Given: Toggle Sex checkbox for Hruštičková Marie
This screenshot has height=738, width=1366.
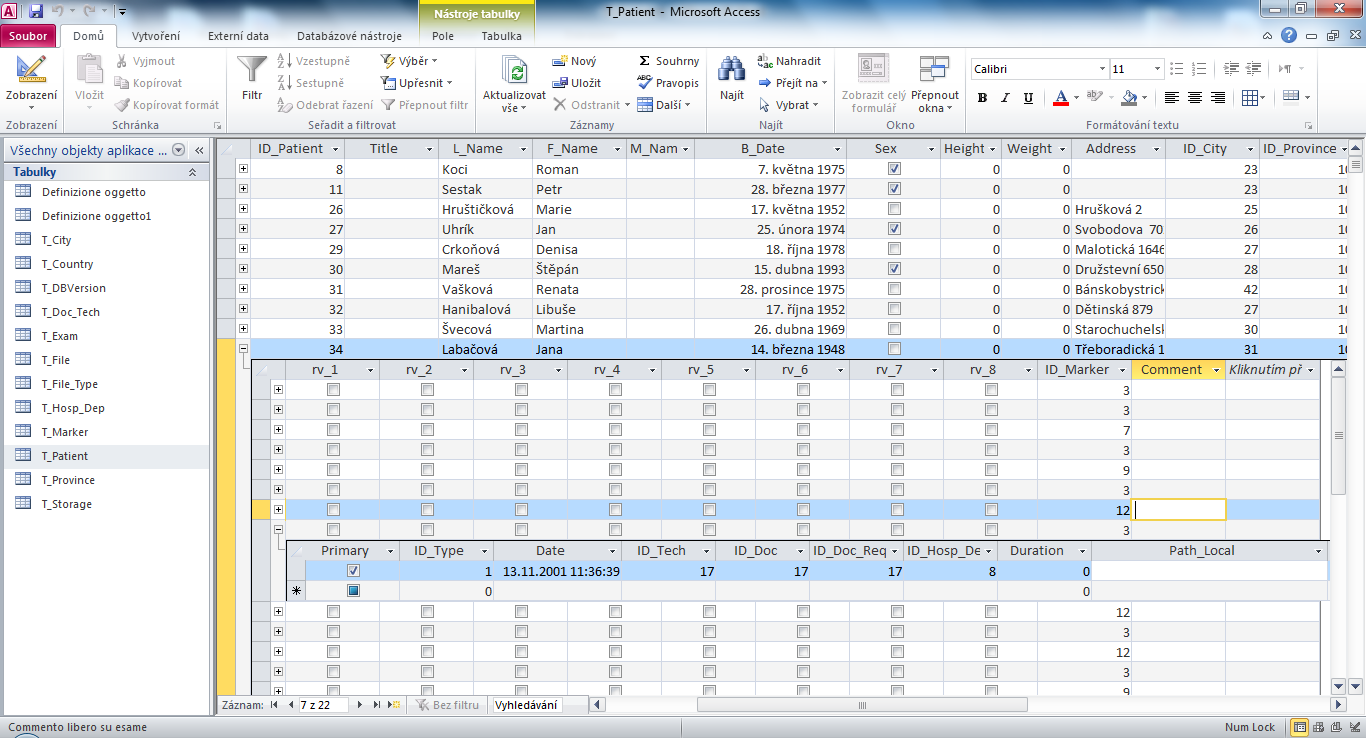Looking at the screenshot, I should pyautogui.click(x=894, y=209).
